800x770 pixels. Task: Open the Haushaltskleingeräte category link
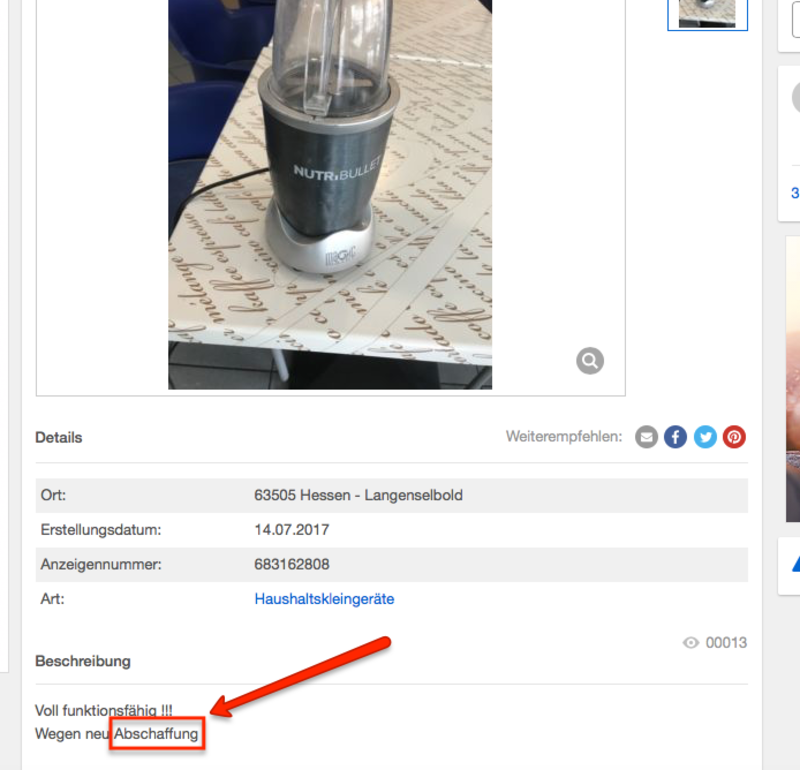click(324, 599)
